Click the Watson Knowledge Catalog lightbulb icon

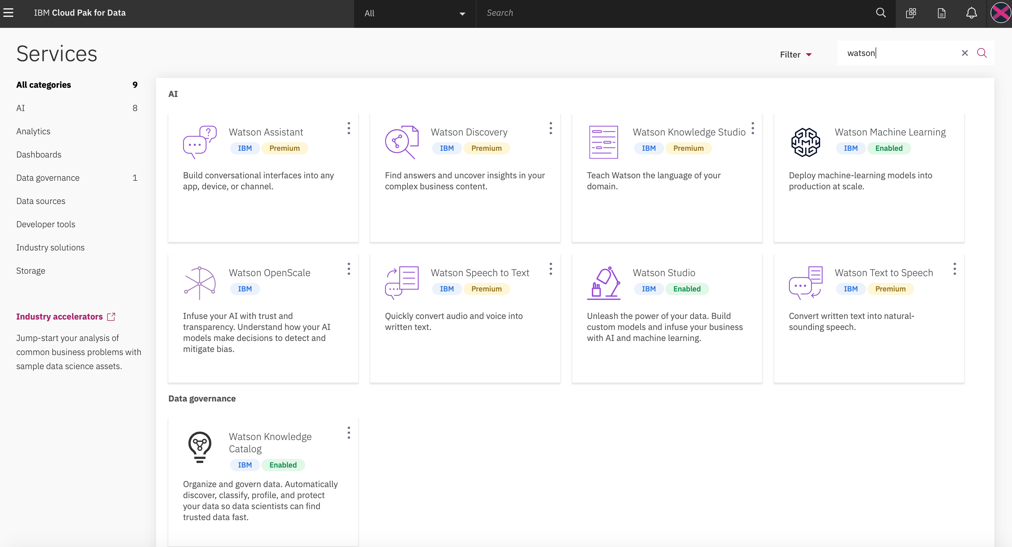[x=199, y=447]
